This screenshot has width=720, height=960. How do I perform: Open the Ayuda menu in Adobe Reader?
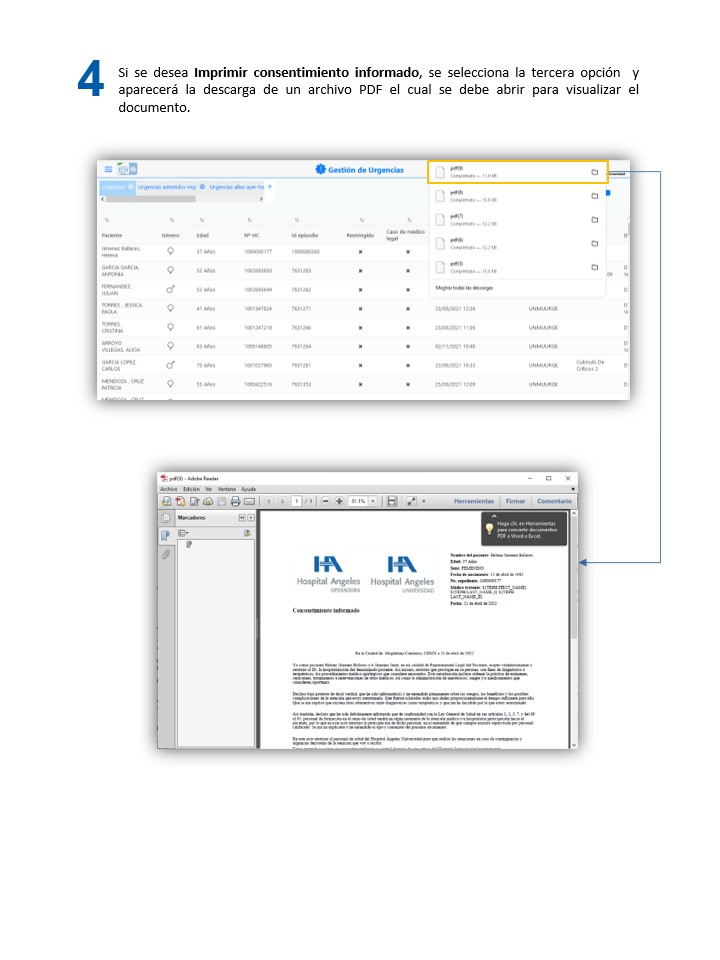click(x=249, y=489)
